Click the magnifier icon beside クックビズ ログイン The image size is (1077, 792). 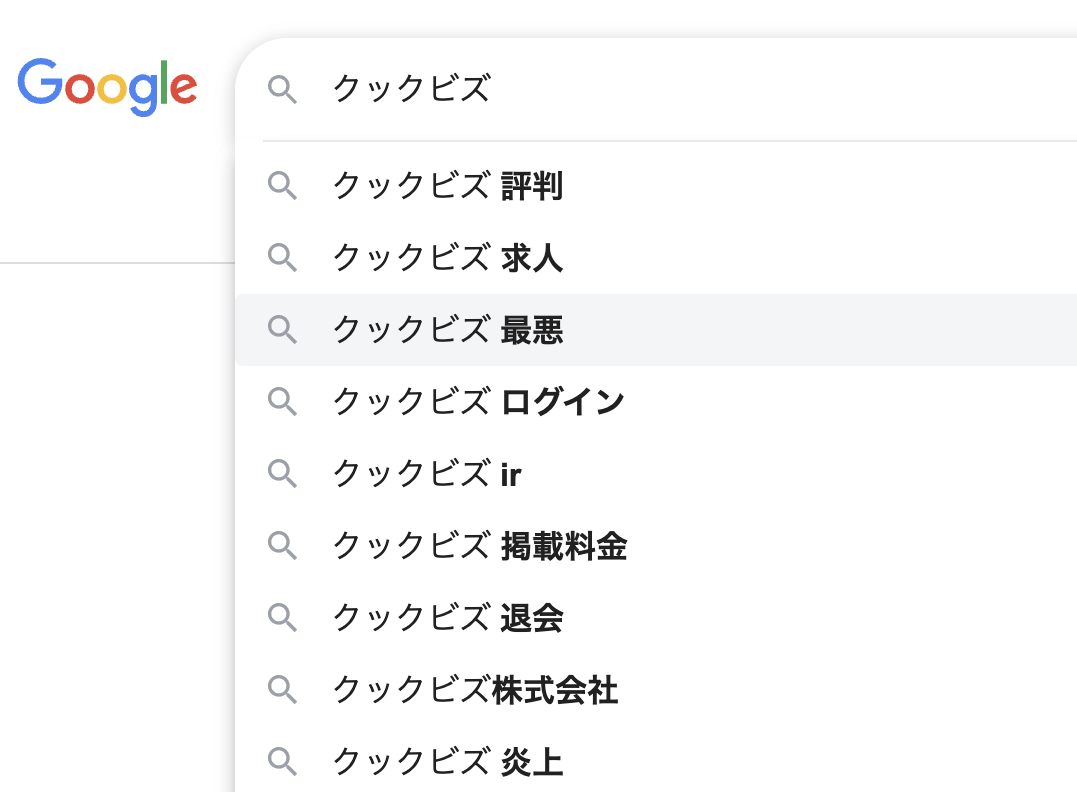[283, 402]
